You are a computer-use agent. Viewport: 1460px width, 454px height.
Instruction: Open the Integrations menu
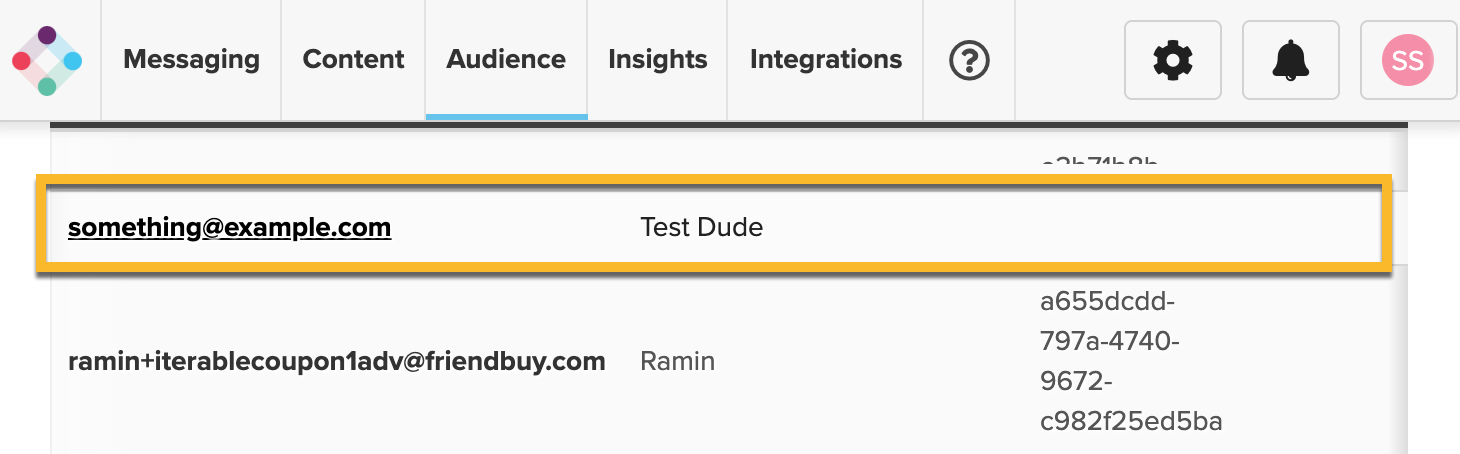(825, 60)
